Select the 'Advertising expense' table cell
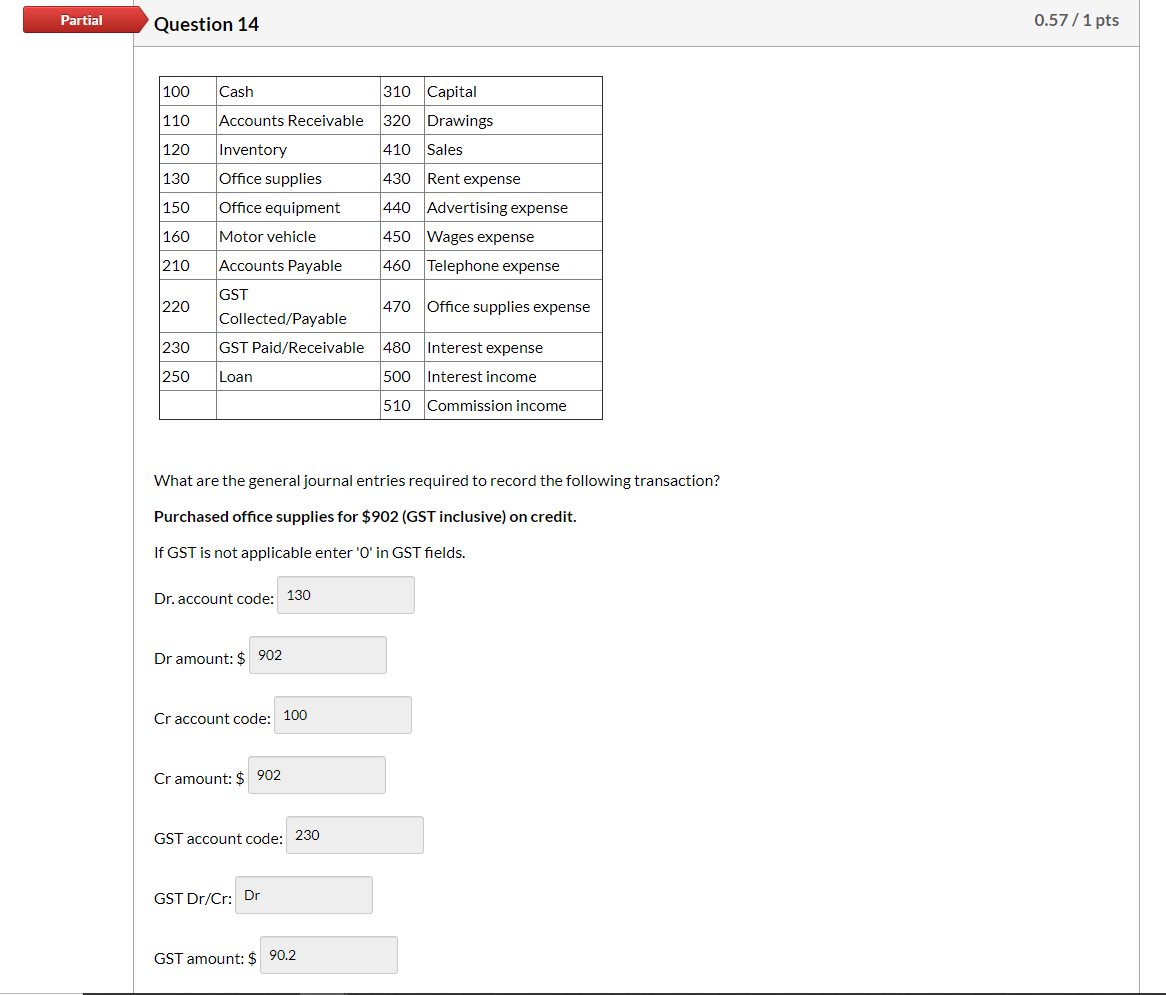This screenshot has width=1166, height=995. (513, 207)
